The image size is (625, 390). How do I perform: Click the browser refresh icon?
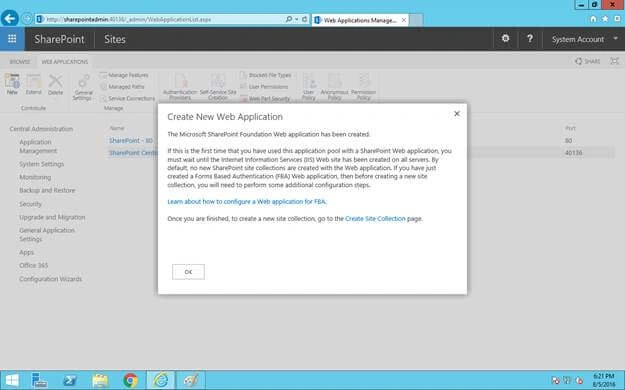(305, 19)
